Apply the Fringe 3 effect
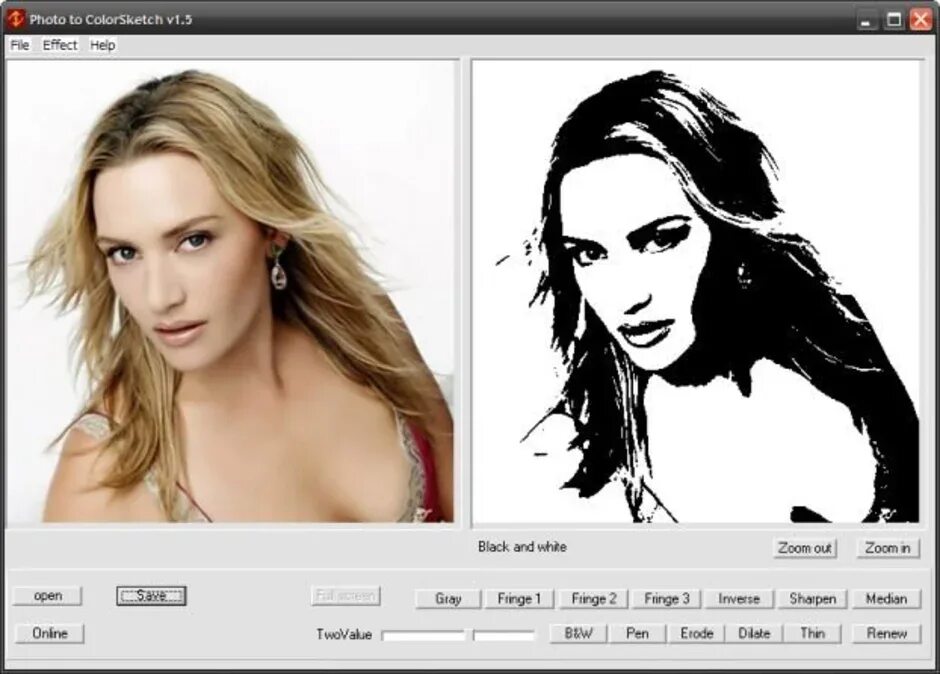940x674 pixels. (x=667, y=598)
